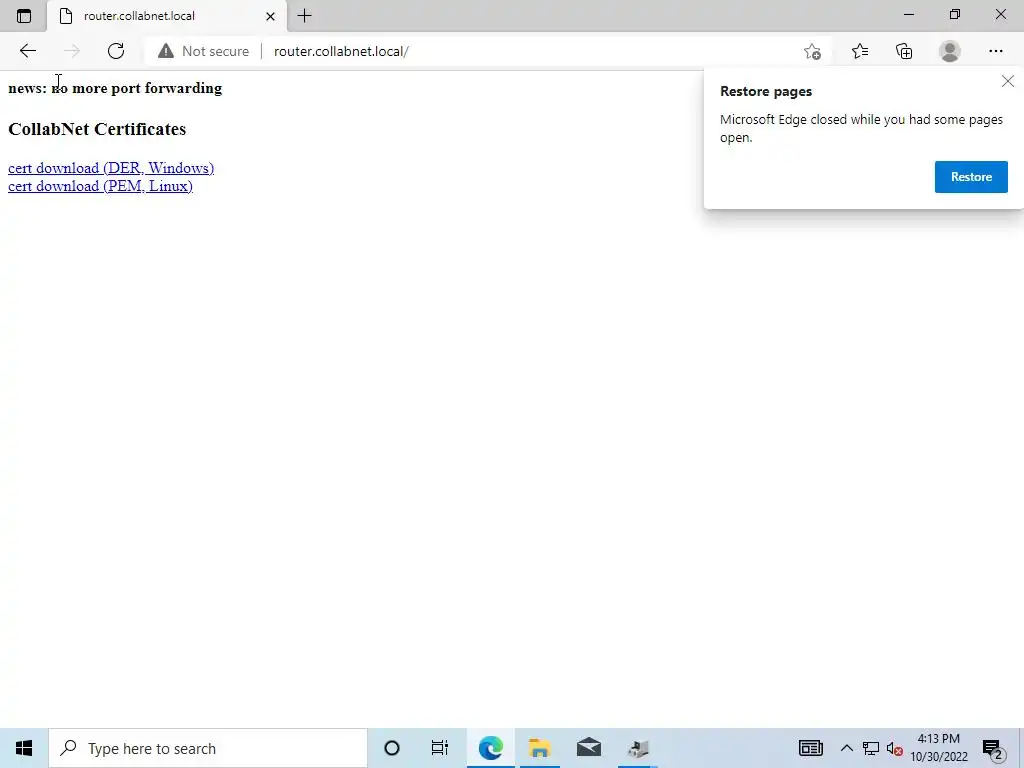Go back to previous page
The width and height of the screenshot is (1024, 768).
click(x=27, y=51)
